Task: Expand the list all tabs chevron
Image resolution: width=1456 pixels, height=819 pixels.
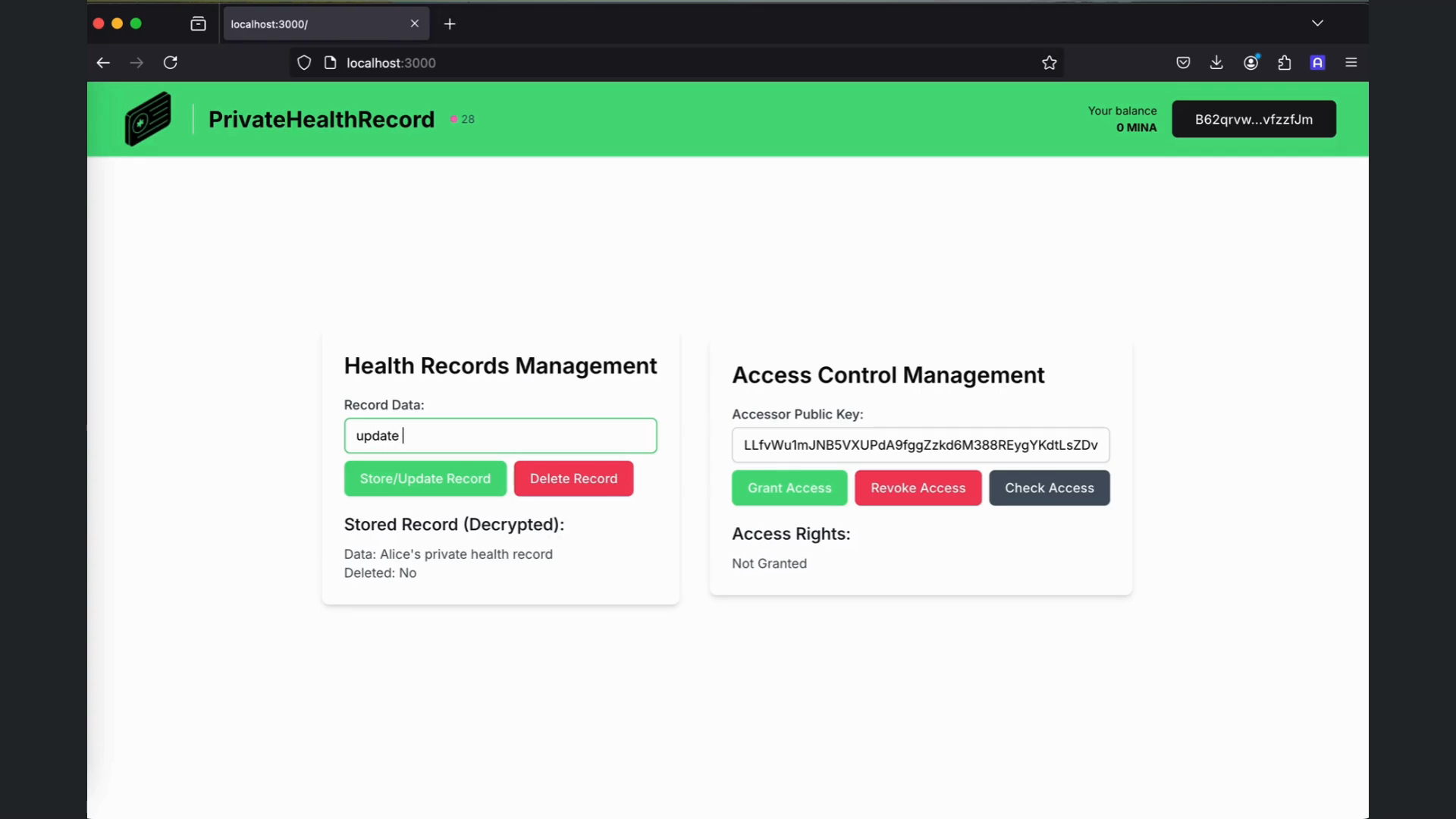Action: pyautogui.click(x=1318, y=24)
